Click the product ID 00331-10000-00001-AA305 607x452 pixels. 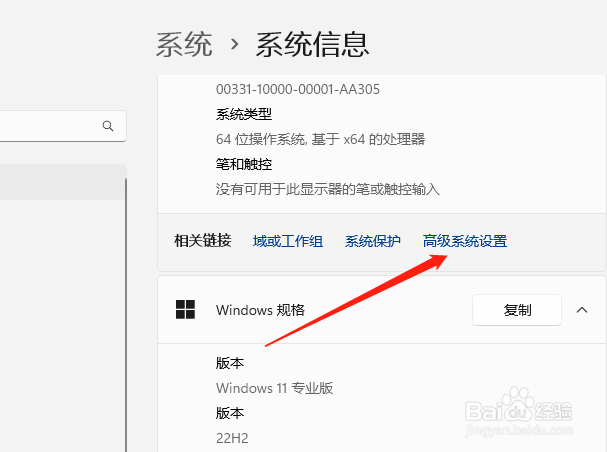pyautogui.click(x=298, y=89)
